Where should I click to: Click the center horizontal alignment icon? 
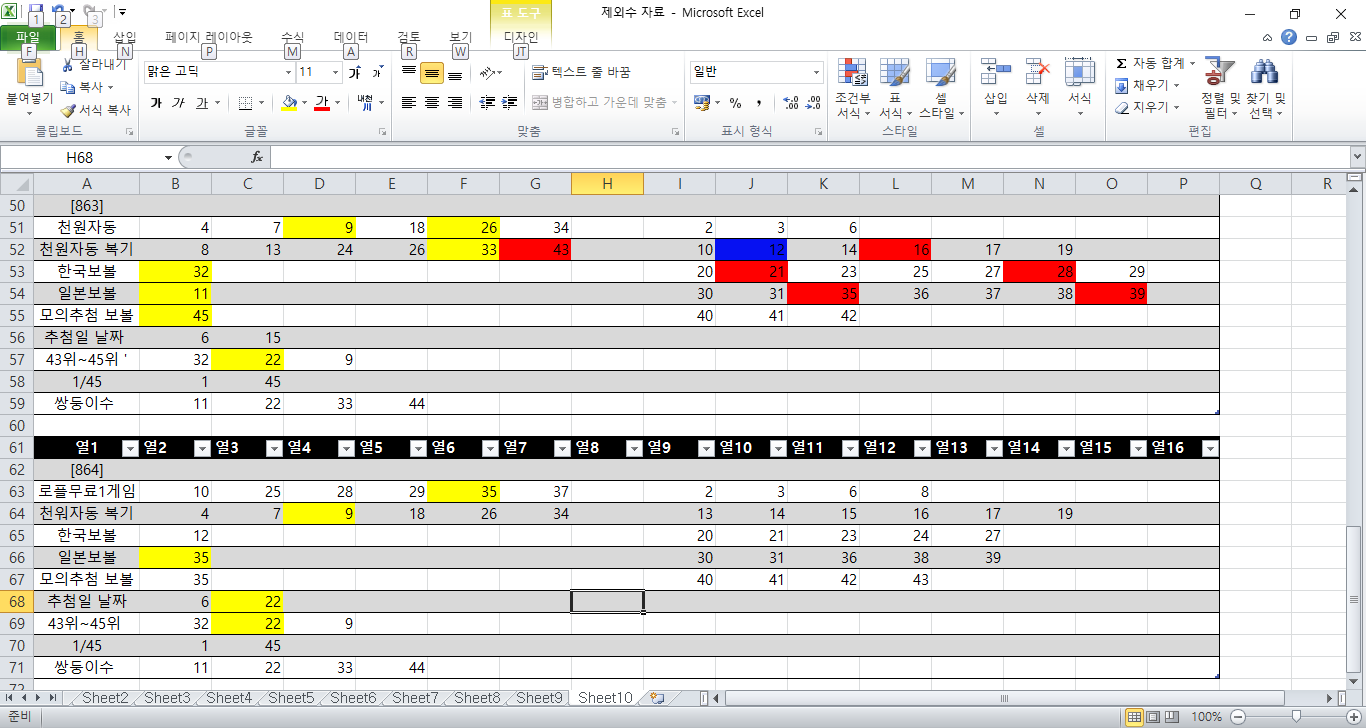pos(432,103)
